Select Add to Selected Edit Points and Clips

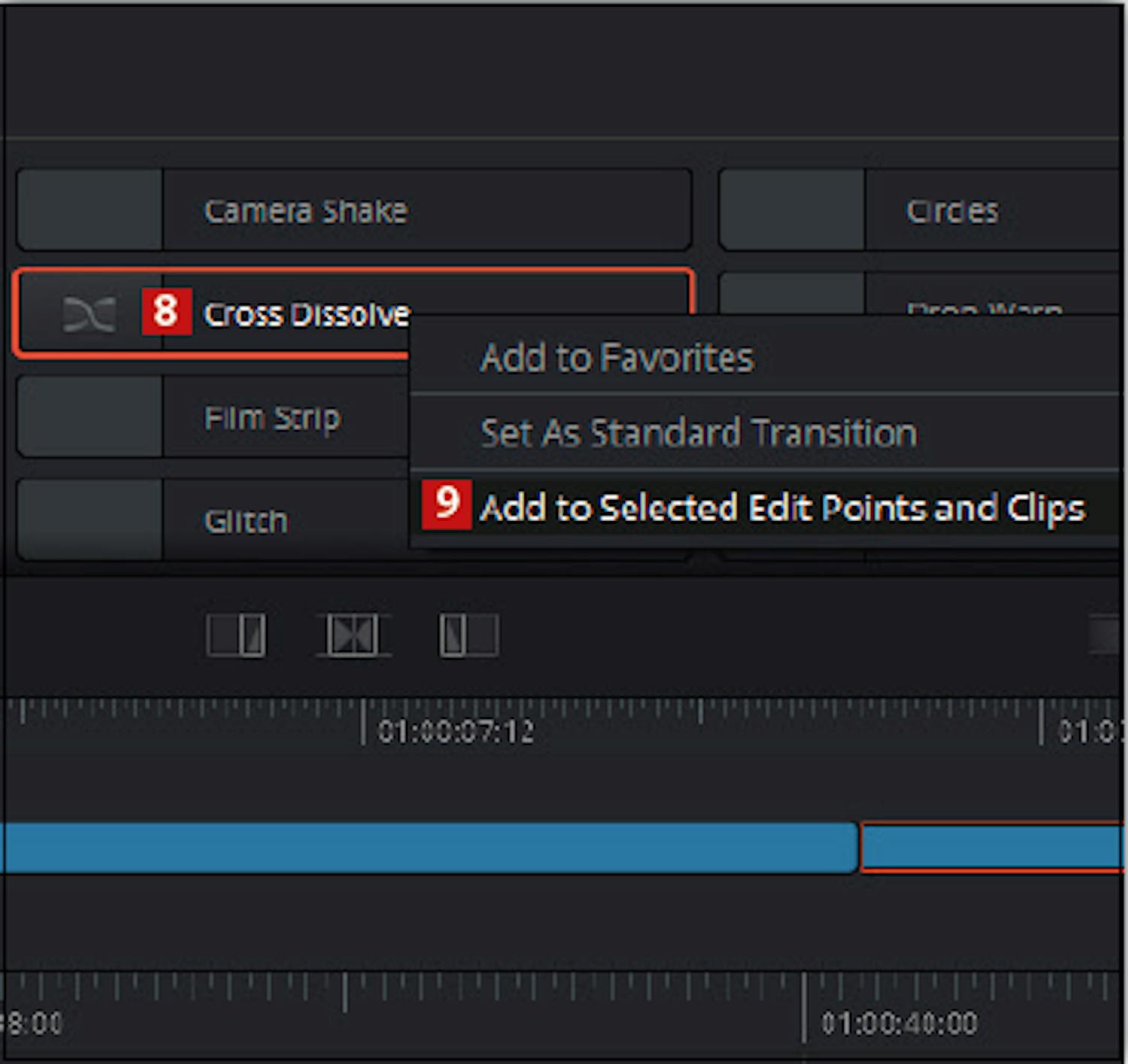click(x=782, y=508)
